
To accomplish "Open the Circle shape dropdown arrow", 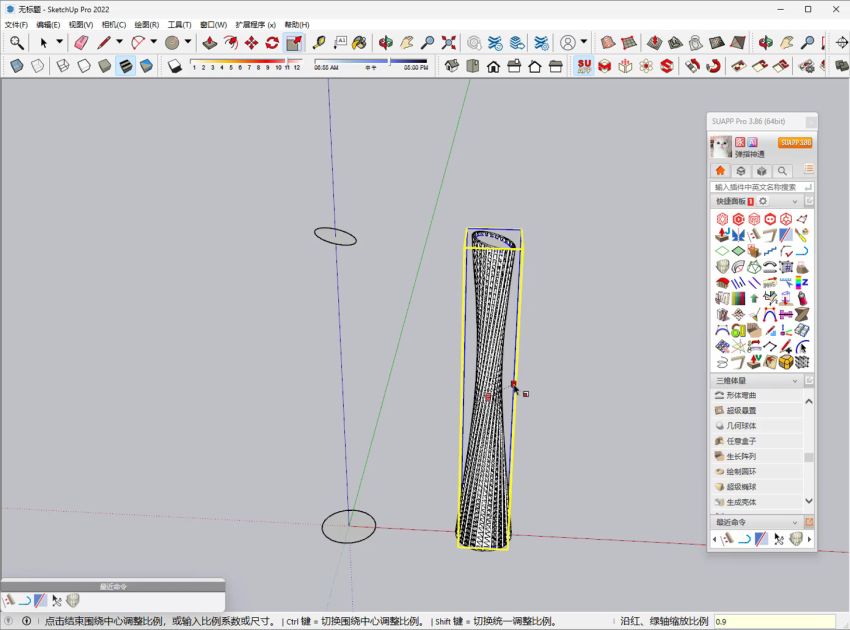I will [x=188, y=42].
